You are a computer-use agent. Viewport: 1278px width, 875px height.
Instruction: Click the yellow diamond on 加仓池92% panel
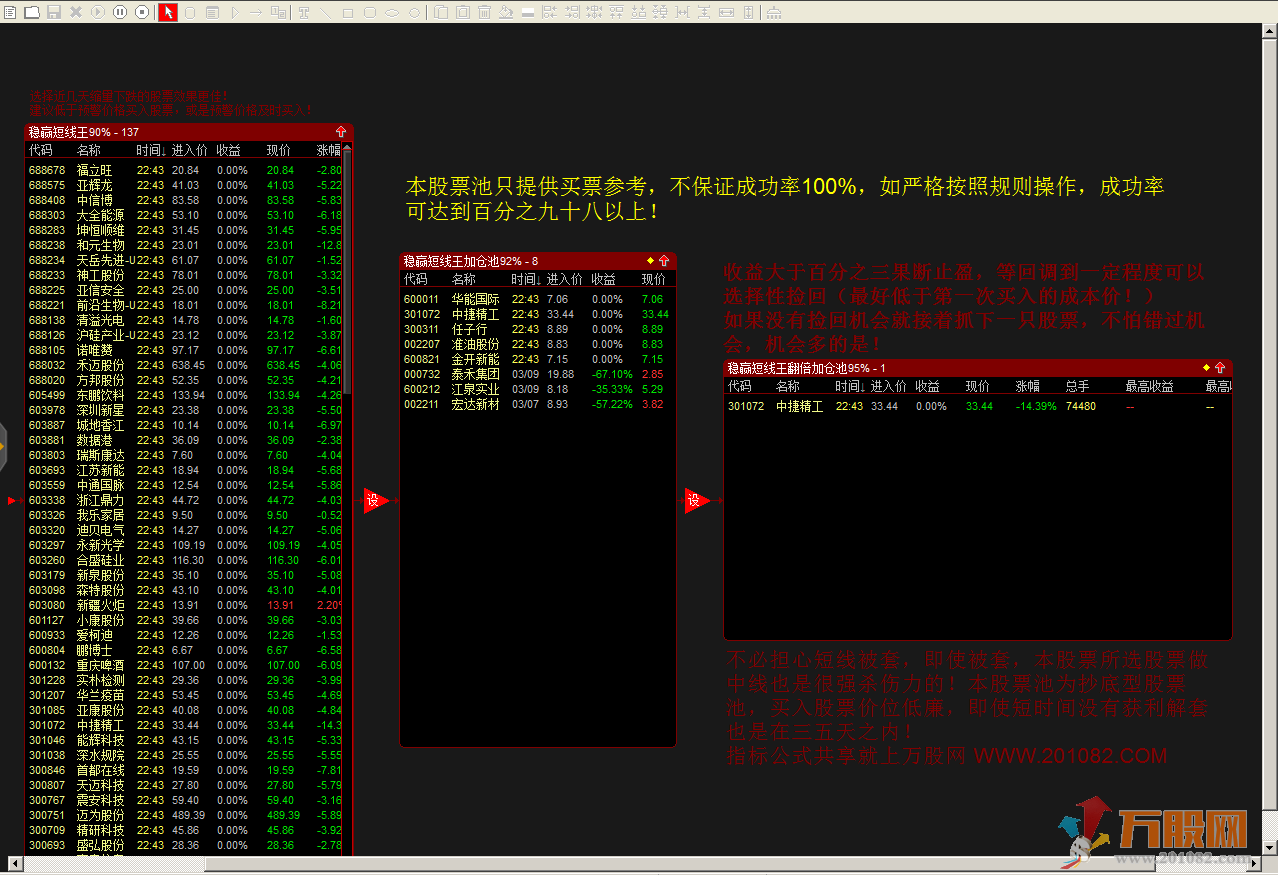pyautogui.click(x=650, y=260)
